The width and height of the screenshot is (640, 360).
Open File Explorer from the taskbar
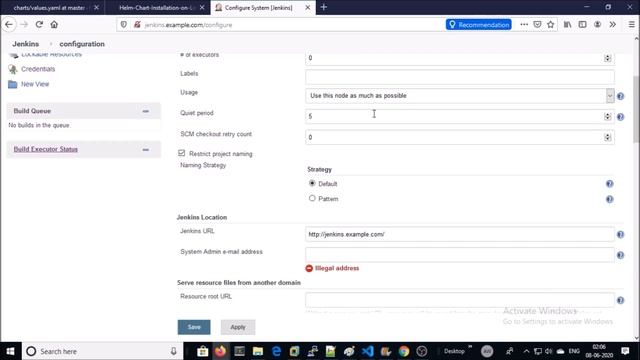point(258,351)
